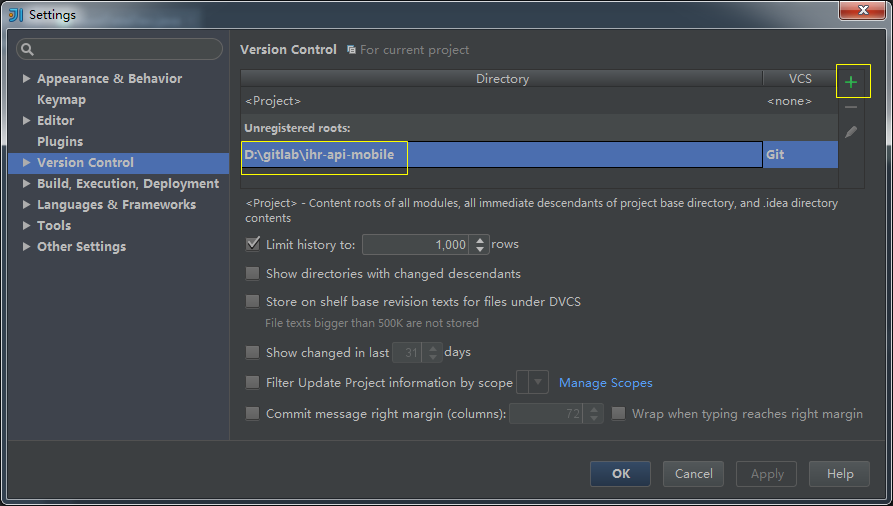Select Version Control settings category

(85, 162)
